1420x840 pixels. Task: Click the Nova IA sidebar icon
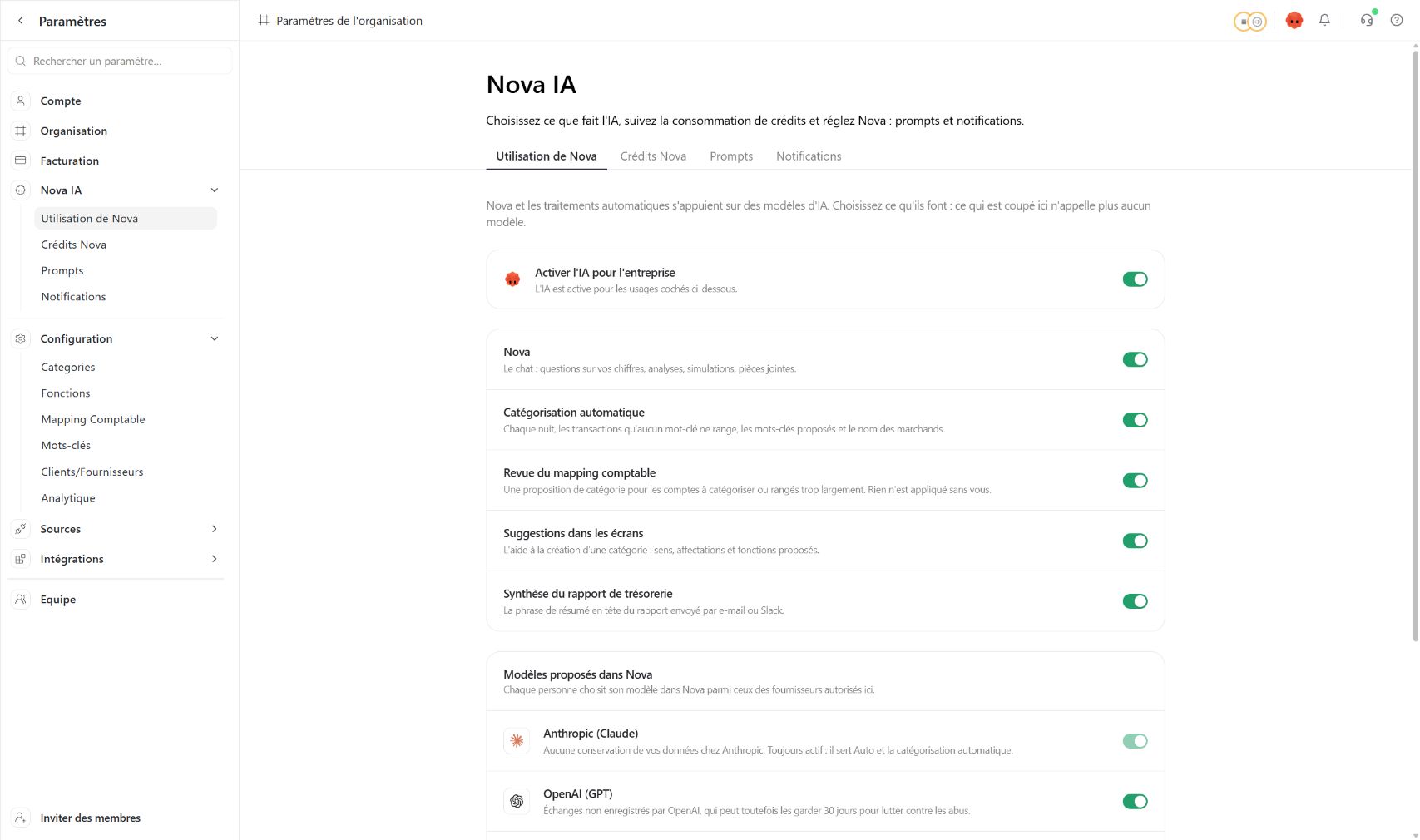click(21, 190)
